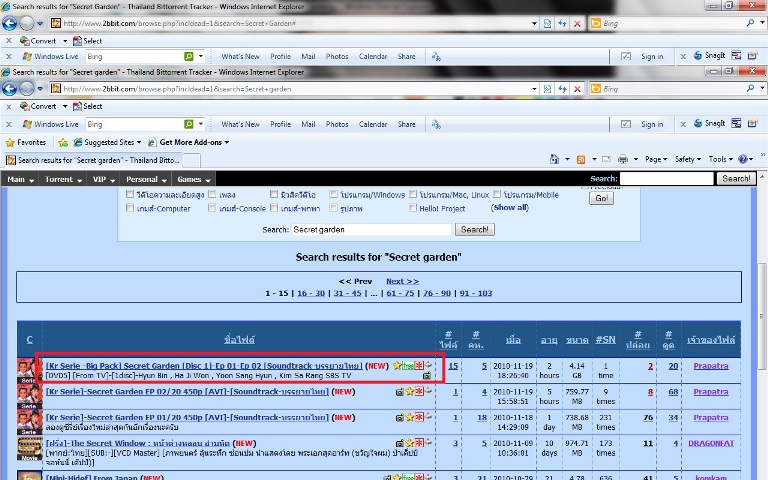Click stop X in back window address bar
This screenshot has width=768, height=480.
click(x=577, y=24)
